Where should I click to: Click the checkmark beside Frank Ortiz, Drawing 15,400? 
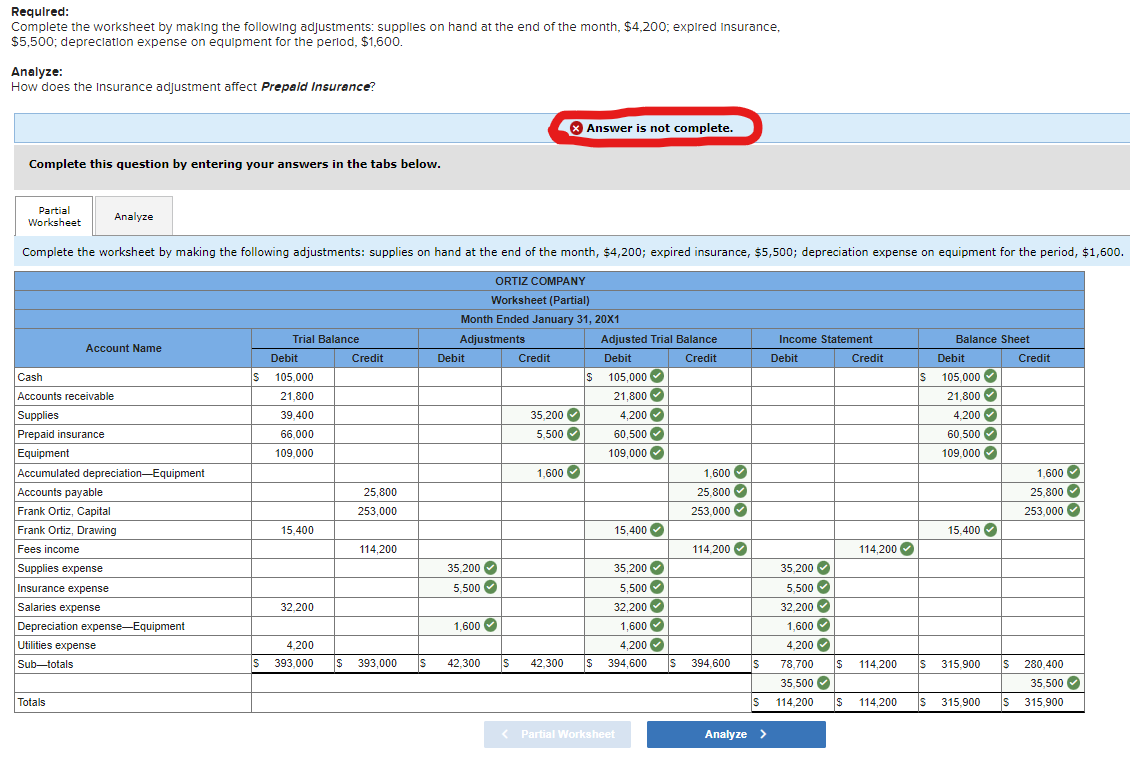658,529
